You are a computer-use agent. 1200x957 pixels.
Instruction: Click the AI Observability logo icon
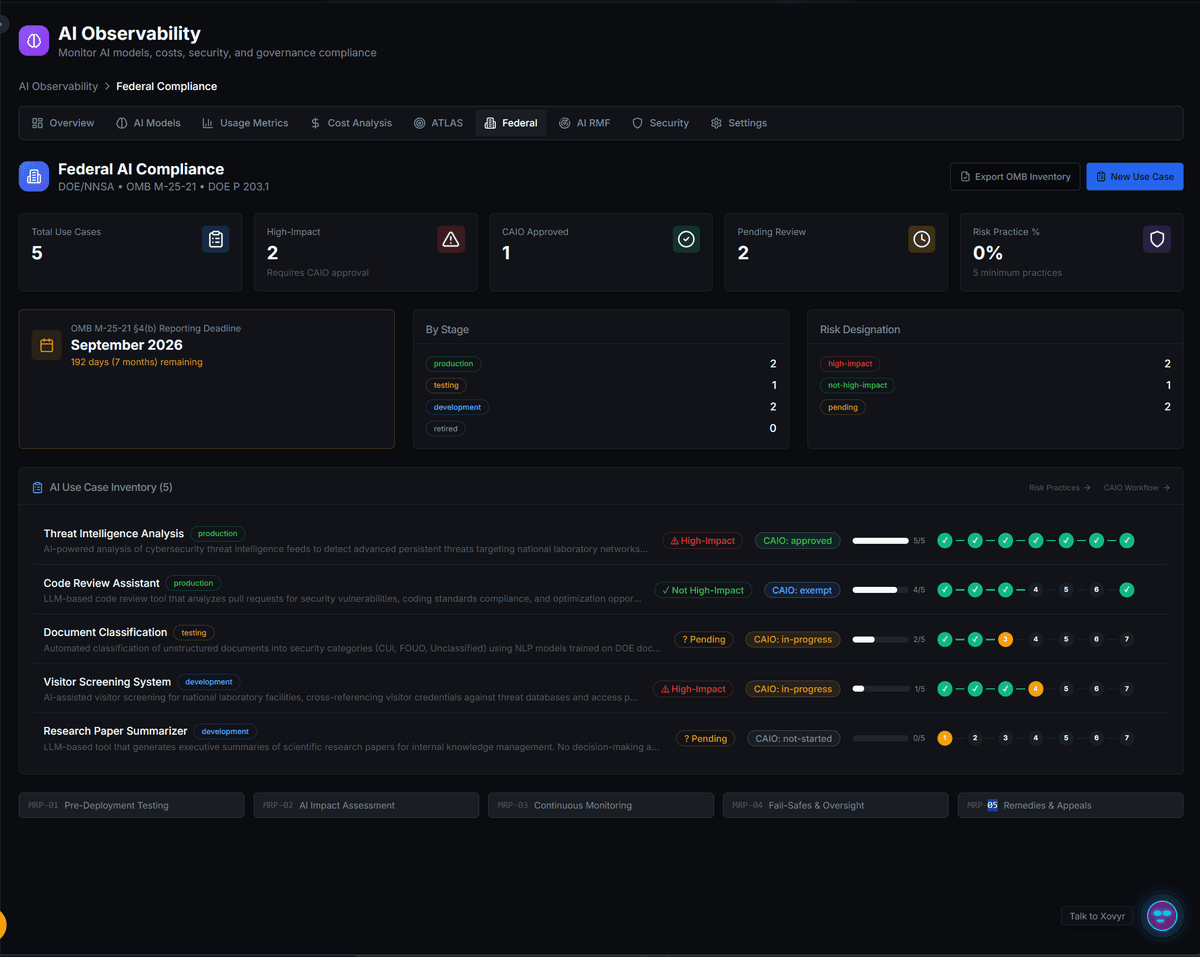(x=33, y=40)
